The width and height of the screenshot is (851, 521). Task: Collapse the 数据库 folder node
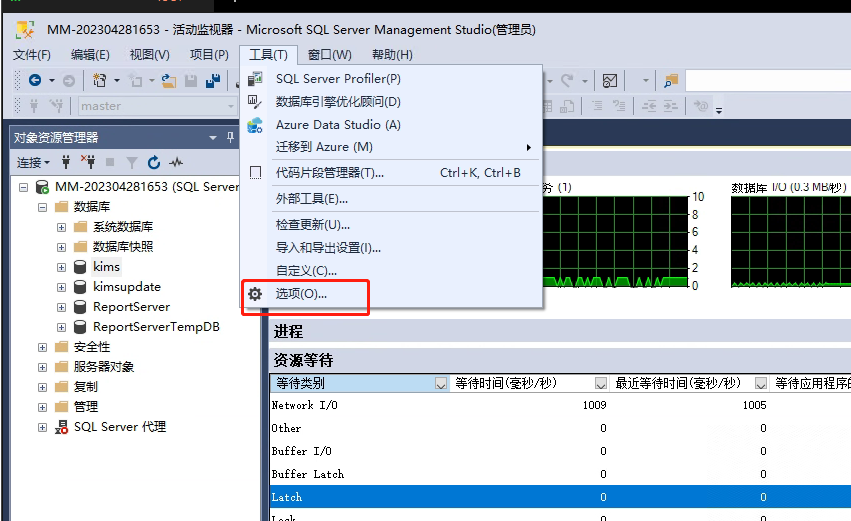click(42, 207)
